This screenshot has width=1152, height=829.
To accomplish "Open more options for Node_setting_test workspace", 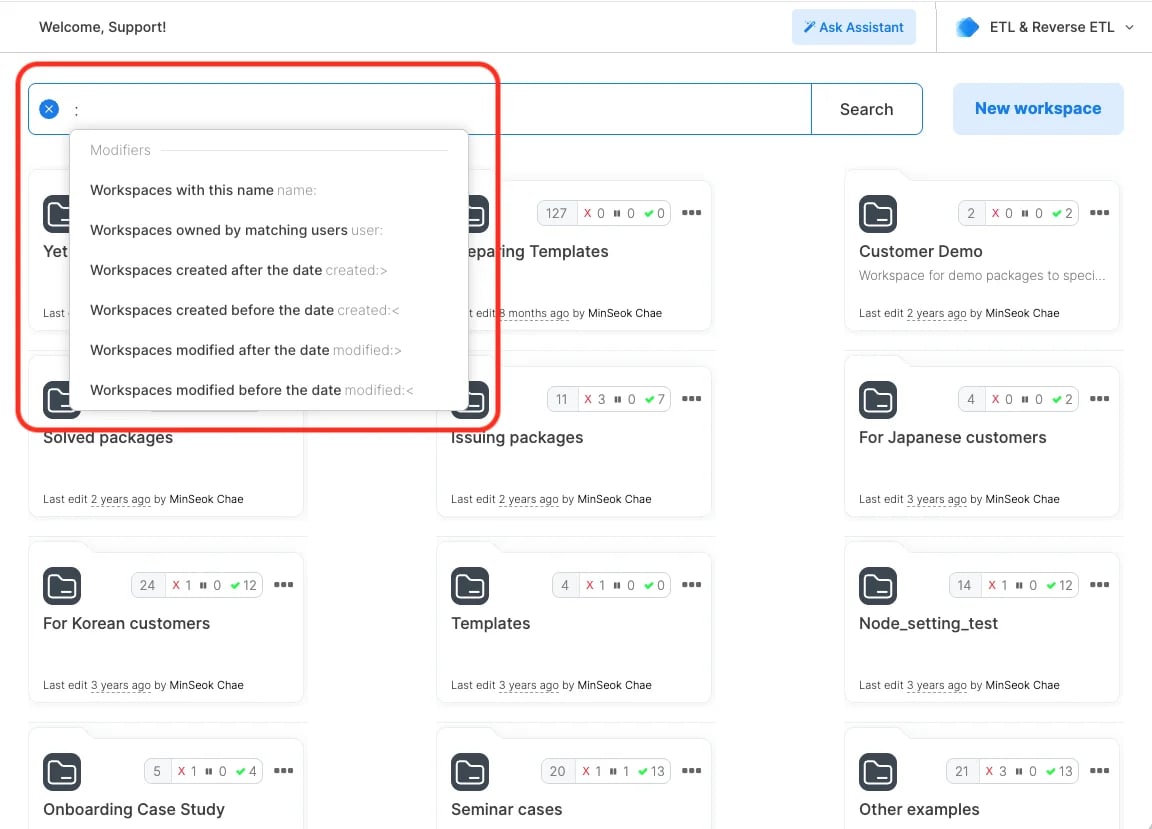I will [x=1099, y=584].
